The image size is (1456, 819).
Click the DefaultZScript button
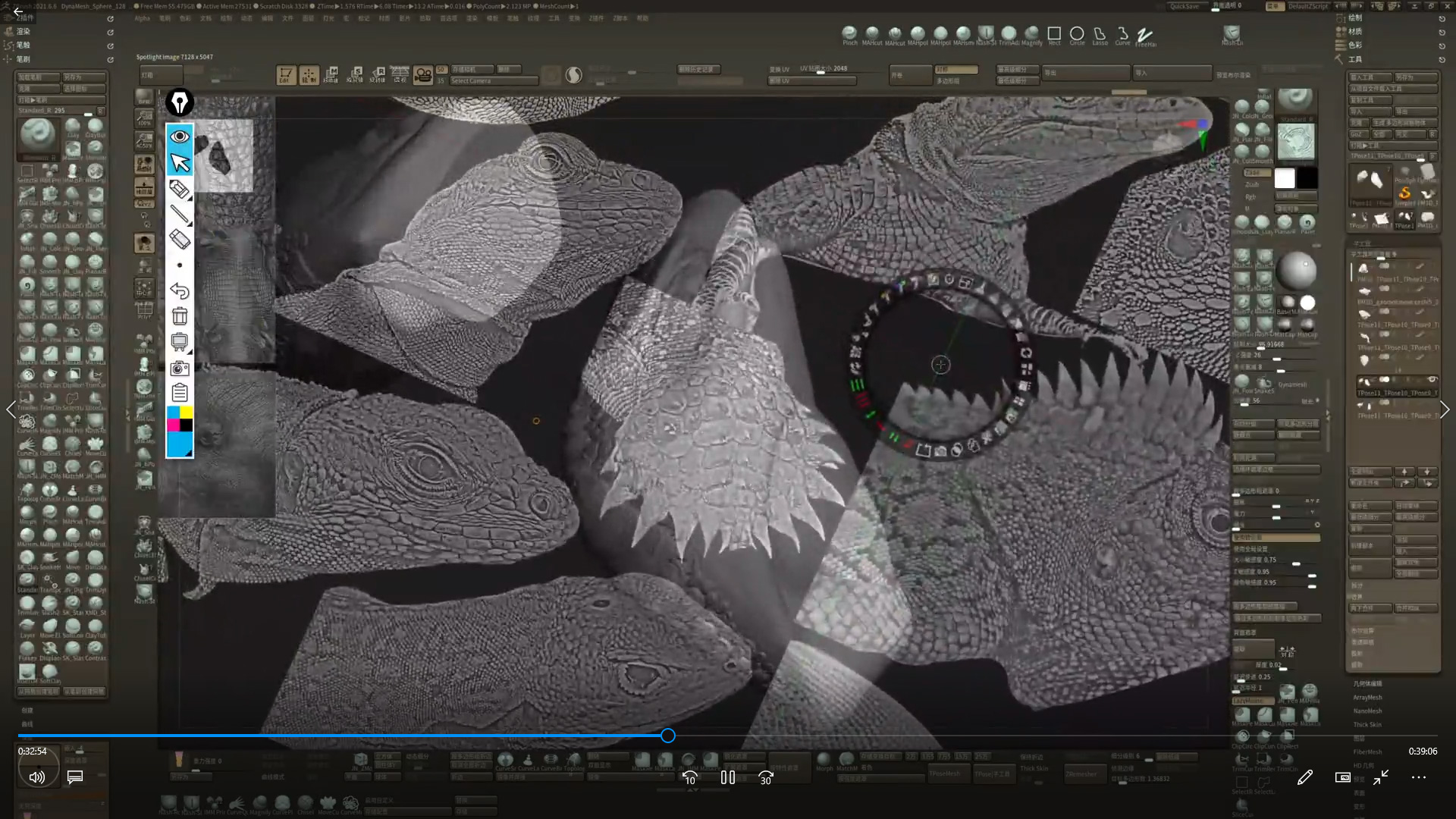pos(1309,6)
